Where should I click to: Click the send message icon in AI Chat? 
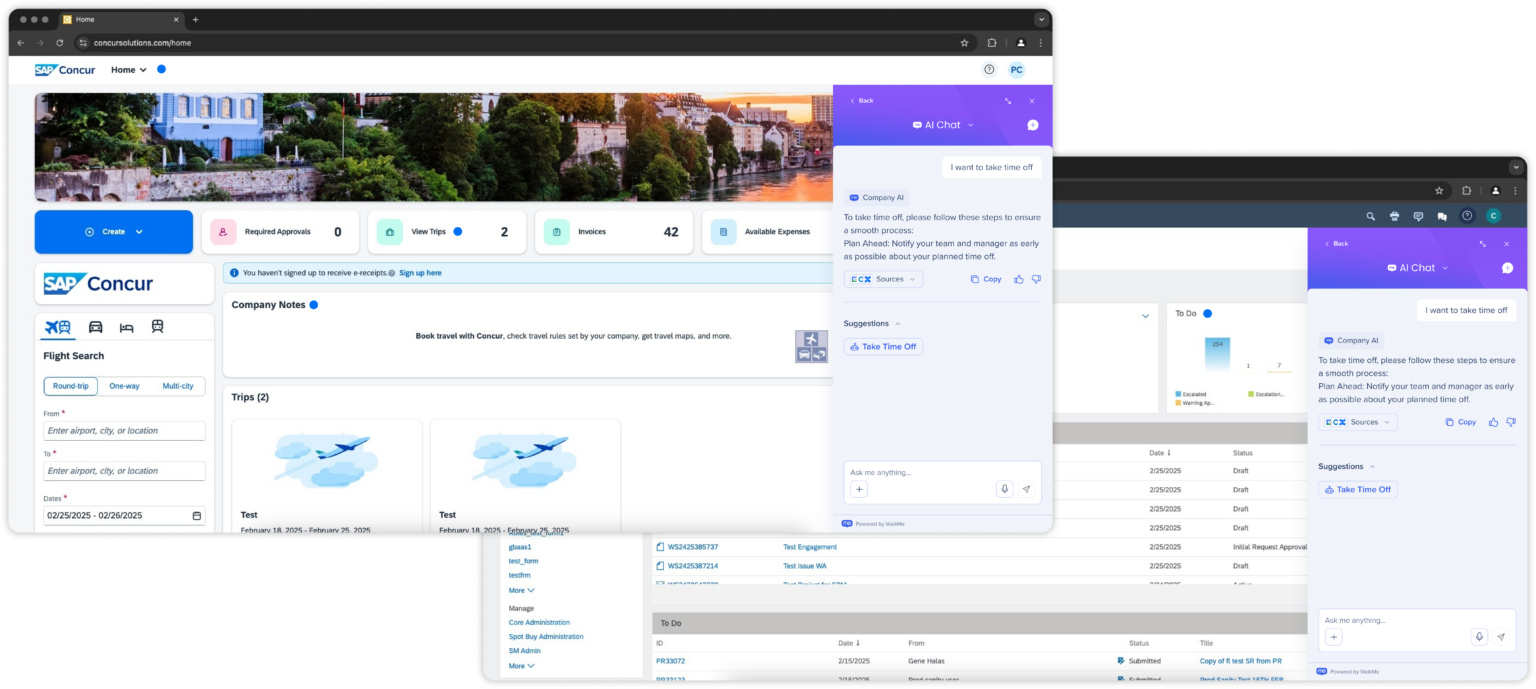coord(1027,489)
